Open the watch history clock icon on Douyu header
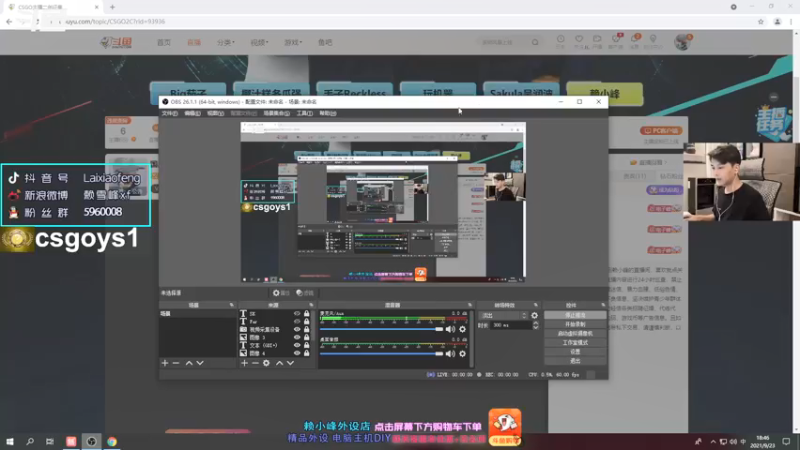 (x=560, y=41)
